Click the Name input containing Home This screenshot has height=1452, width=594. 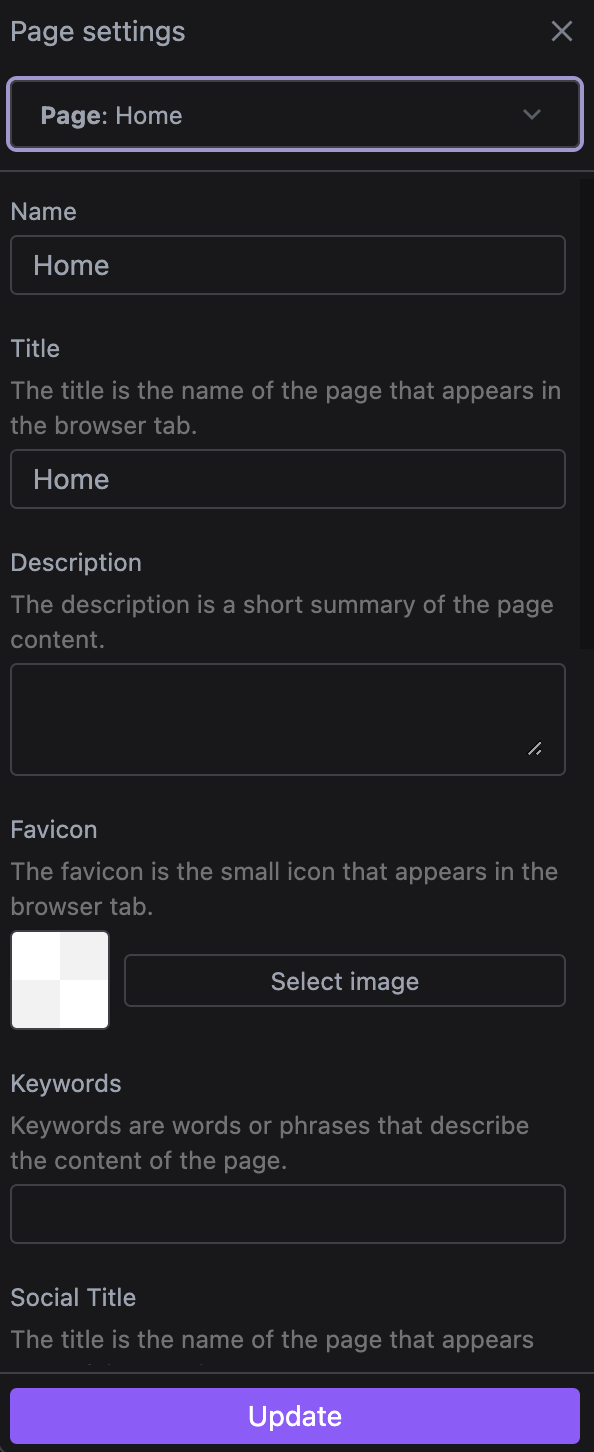click(288, 264)
